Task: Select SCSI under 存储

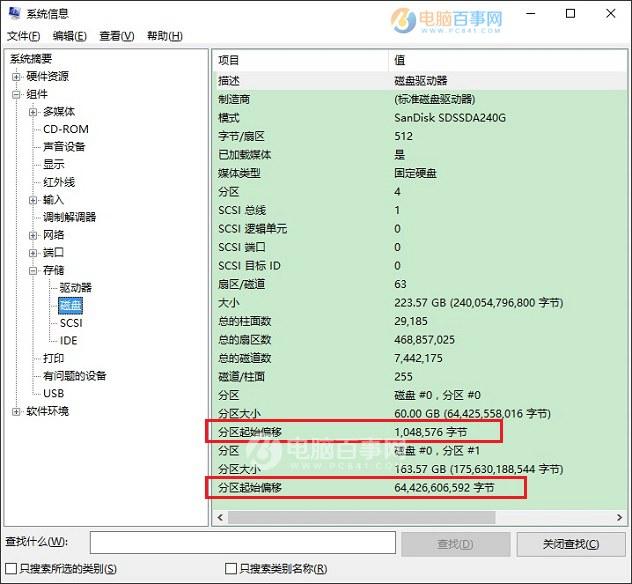Action: 71,323
